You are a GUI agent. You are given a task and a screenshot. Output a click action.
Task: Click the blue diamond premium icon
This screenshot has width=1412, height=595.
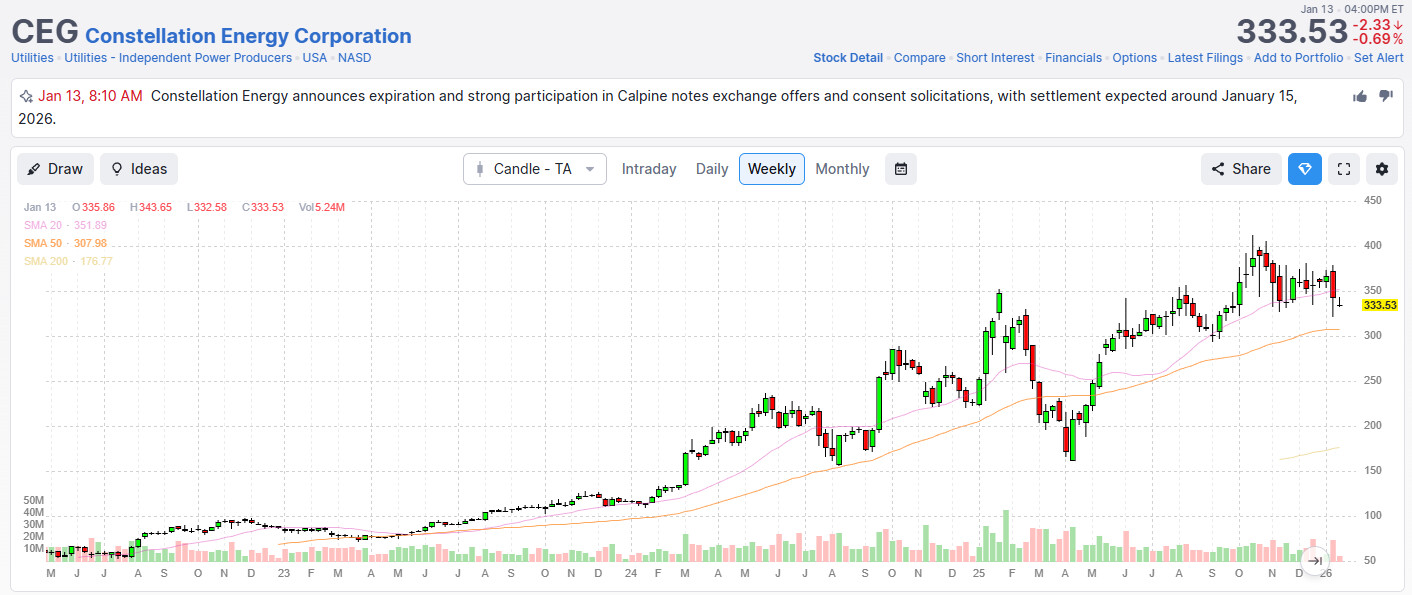[1304, 169]
